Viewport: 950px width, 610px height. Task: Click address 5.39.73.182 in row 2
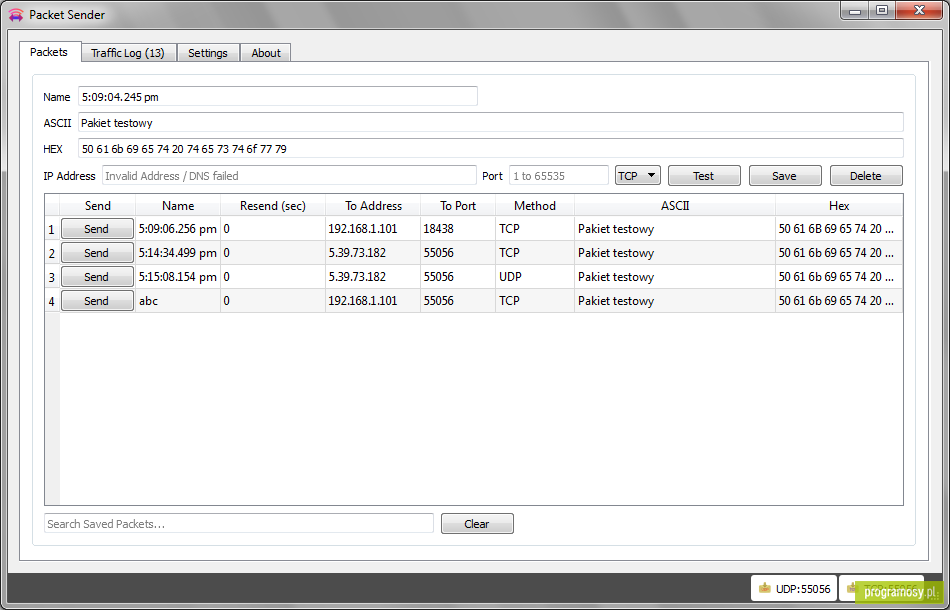pyautogui.click(x=373, y=253)
